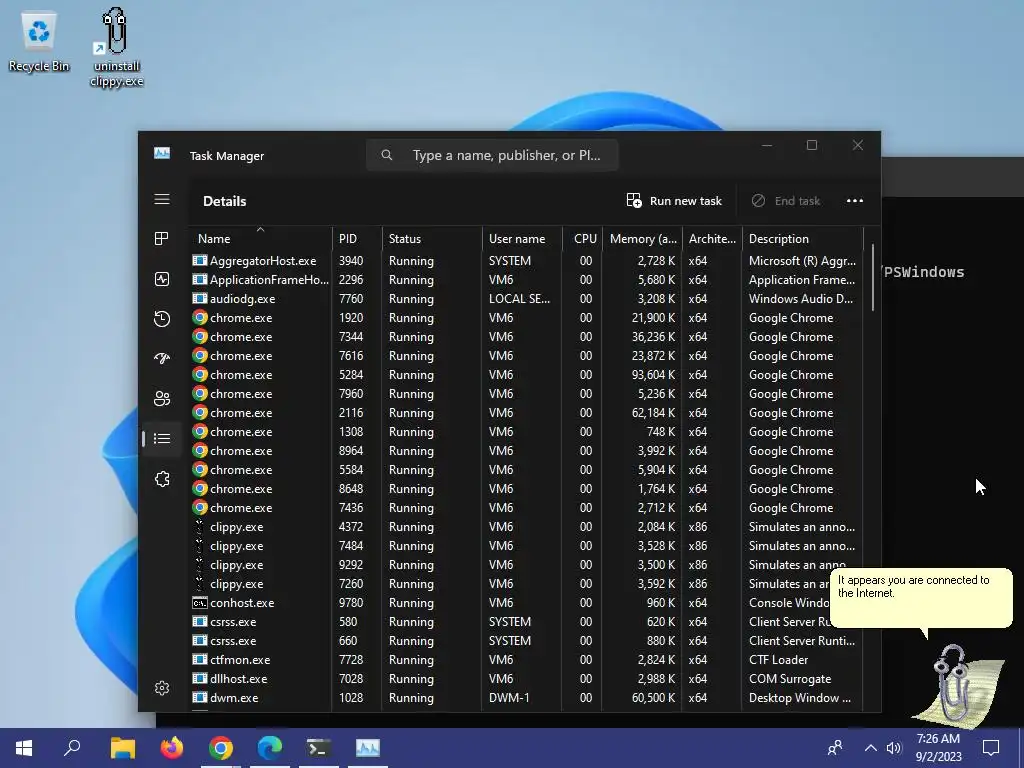Select csrss.exe with PID 580

tap(509, 622)
